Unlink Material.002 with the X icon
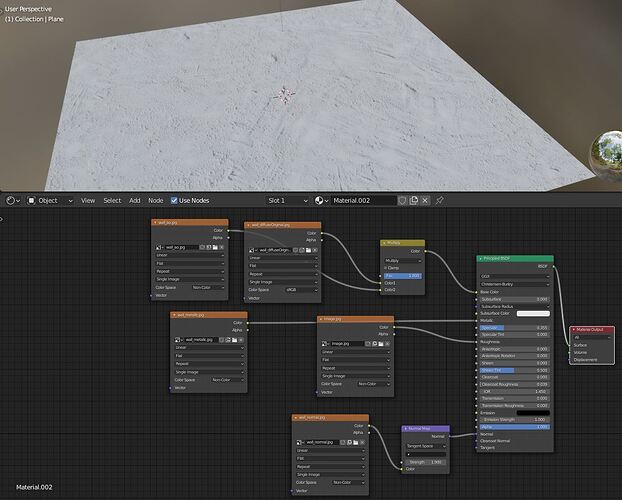Viewport: 622px width, 500px height. [426, 200]
